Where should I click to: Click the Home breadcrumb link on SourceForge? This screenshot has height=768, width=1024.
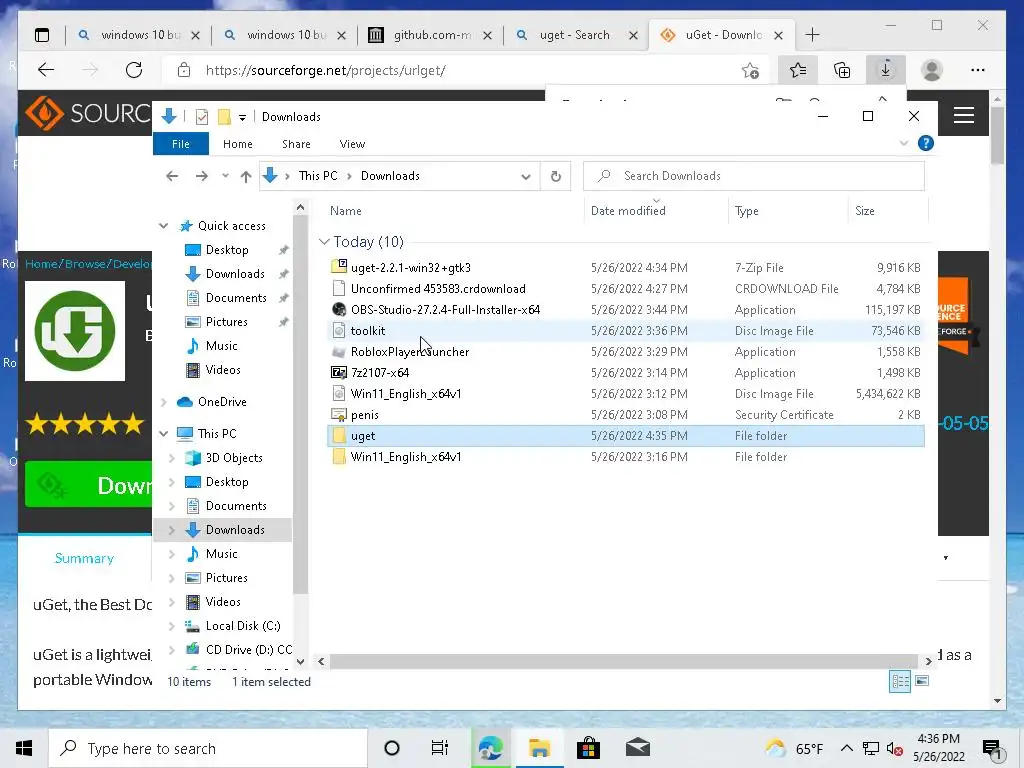[x=41, y=264]
